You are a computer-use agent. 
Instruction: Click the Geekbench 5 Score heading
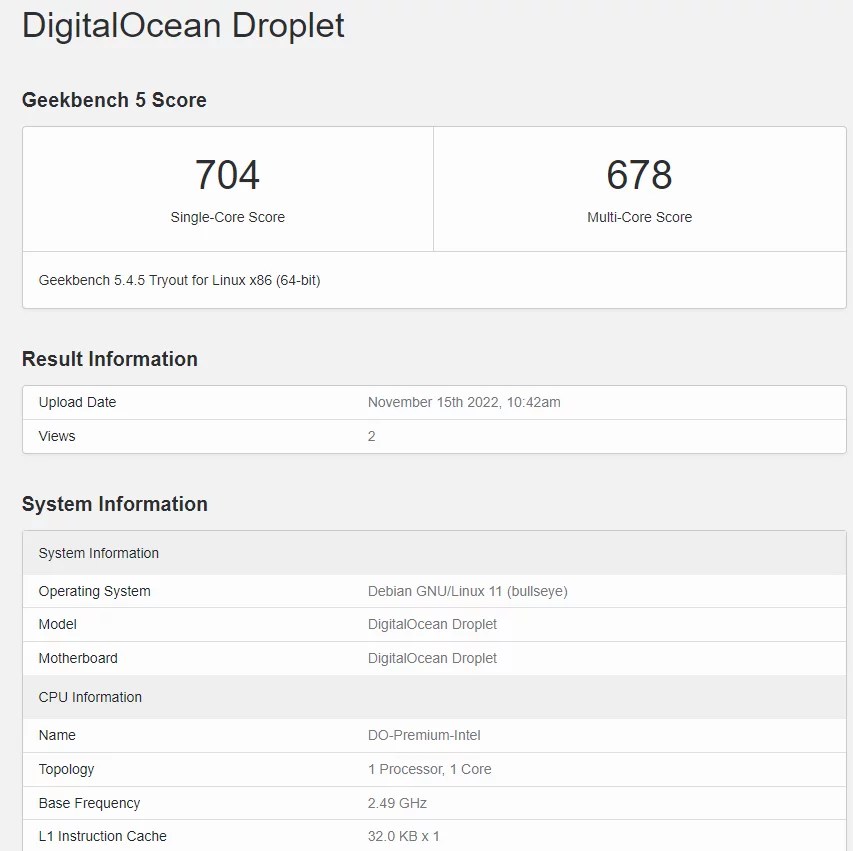coord(114,100)
